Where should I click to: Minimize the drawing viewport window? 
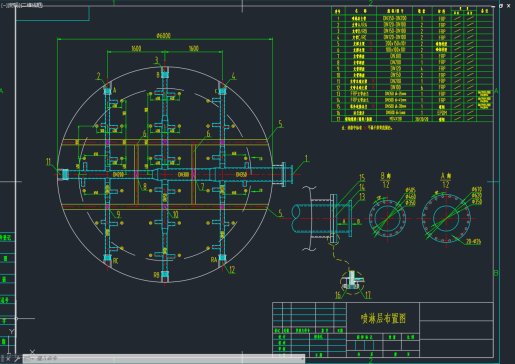493,6
